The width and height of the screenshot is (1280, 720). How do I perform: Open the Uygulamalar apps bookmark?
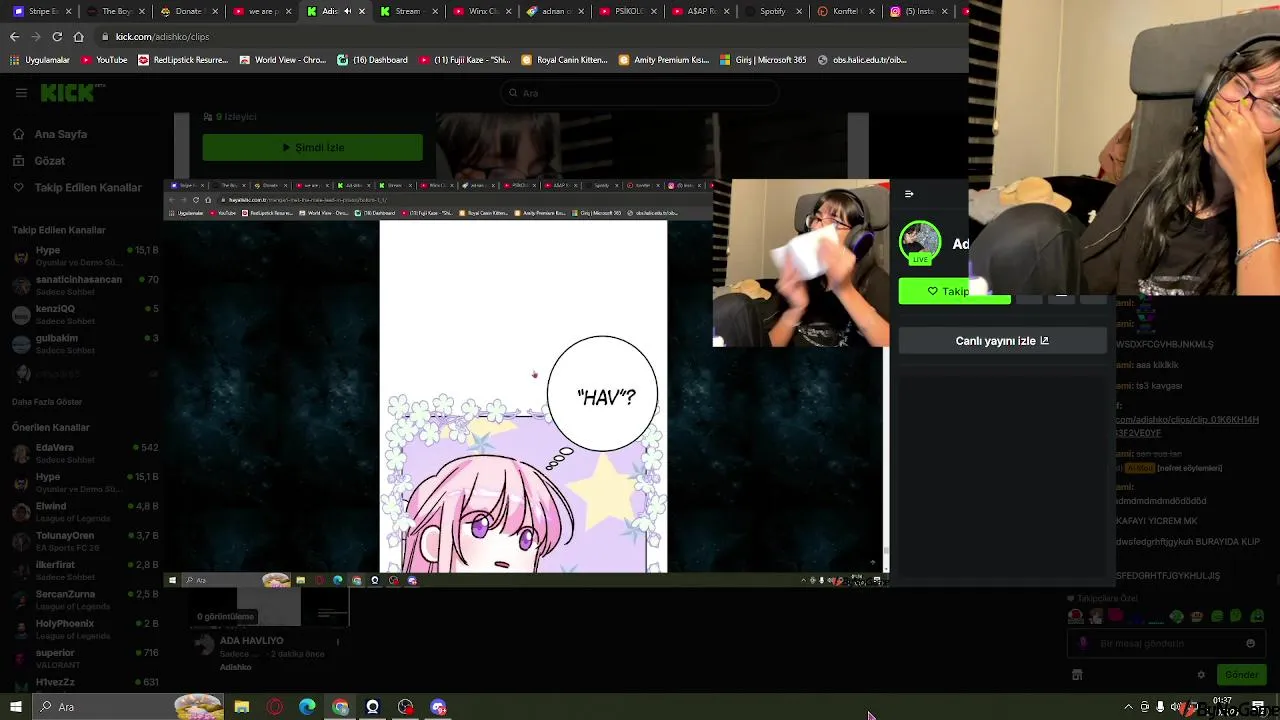click(x=40, y=60)
